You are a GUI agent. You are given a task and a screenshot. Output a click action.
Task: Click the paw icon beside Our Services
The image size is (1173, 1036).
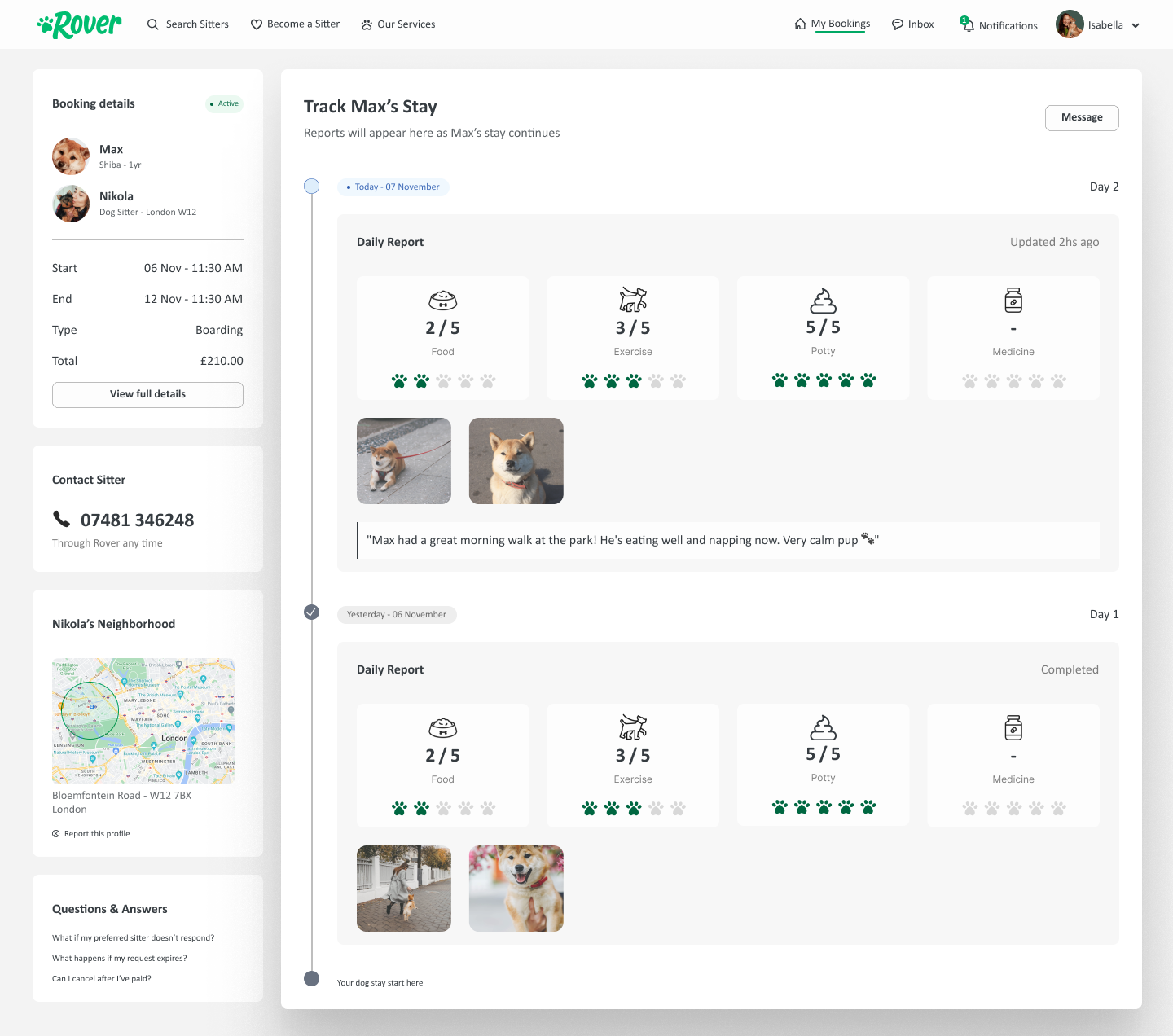click(x=367, y=24)
